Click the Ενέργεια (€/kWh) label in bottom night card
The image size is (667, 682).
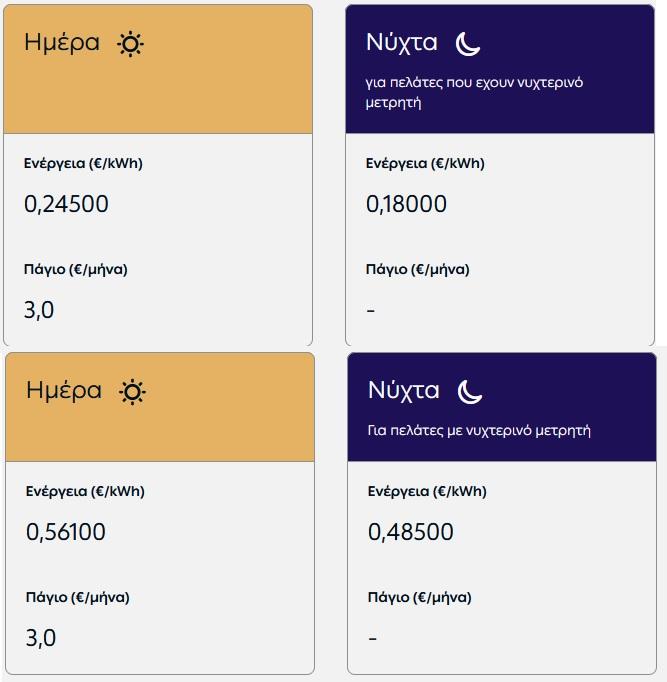tap(427, 491)
